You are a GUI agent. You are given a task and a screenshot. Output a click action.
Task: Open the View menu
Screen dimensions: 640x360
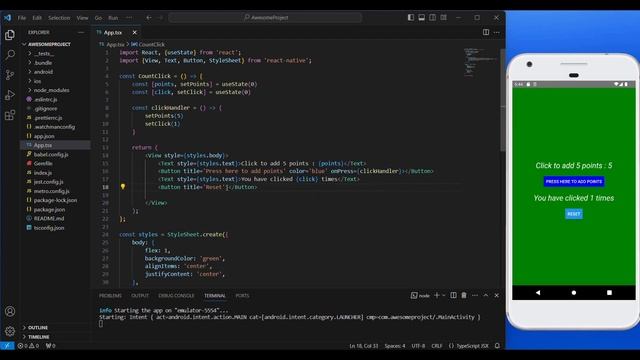point(82,18)
